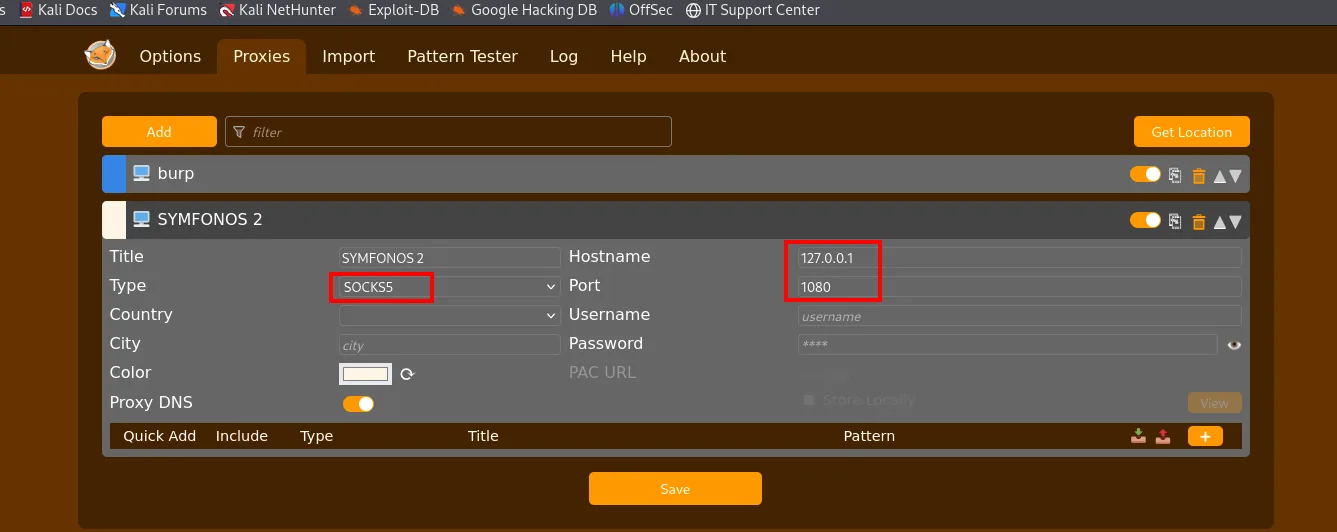Viewport: 1337px width, 532px height.
Task: Switch to the Import tab
Action: click(x=348, y=56)
